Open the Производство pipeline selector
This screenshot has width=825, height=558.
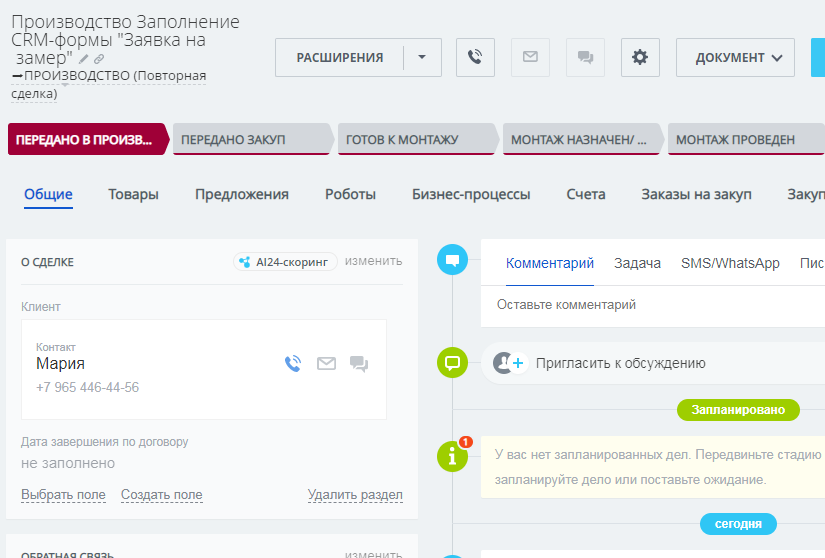pyautogui.click(x=108, y=76)
